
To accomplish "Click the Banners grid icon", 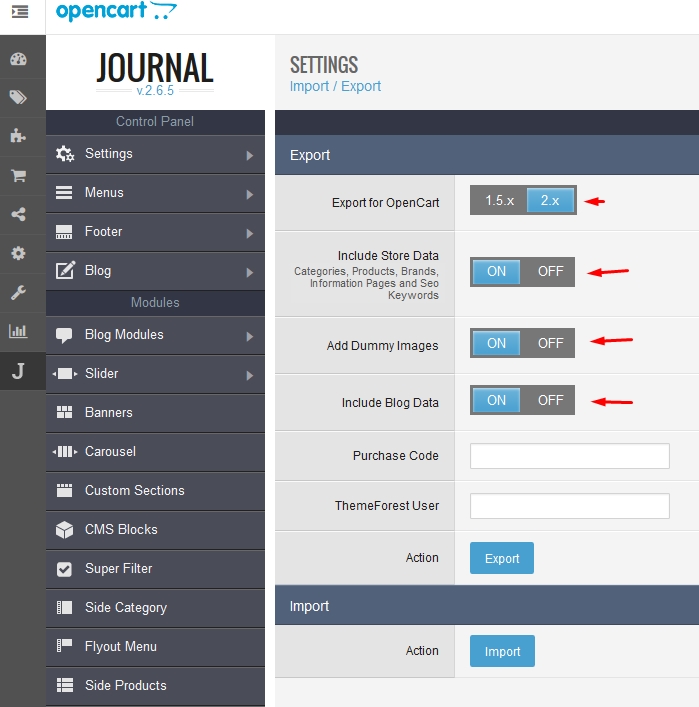I will tap(64, 412).
